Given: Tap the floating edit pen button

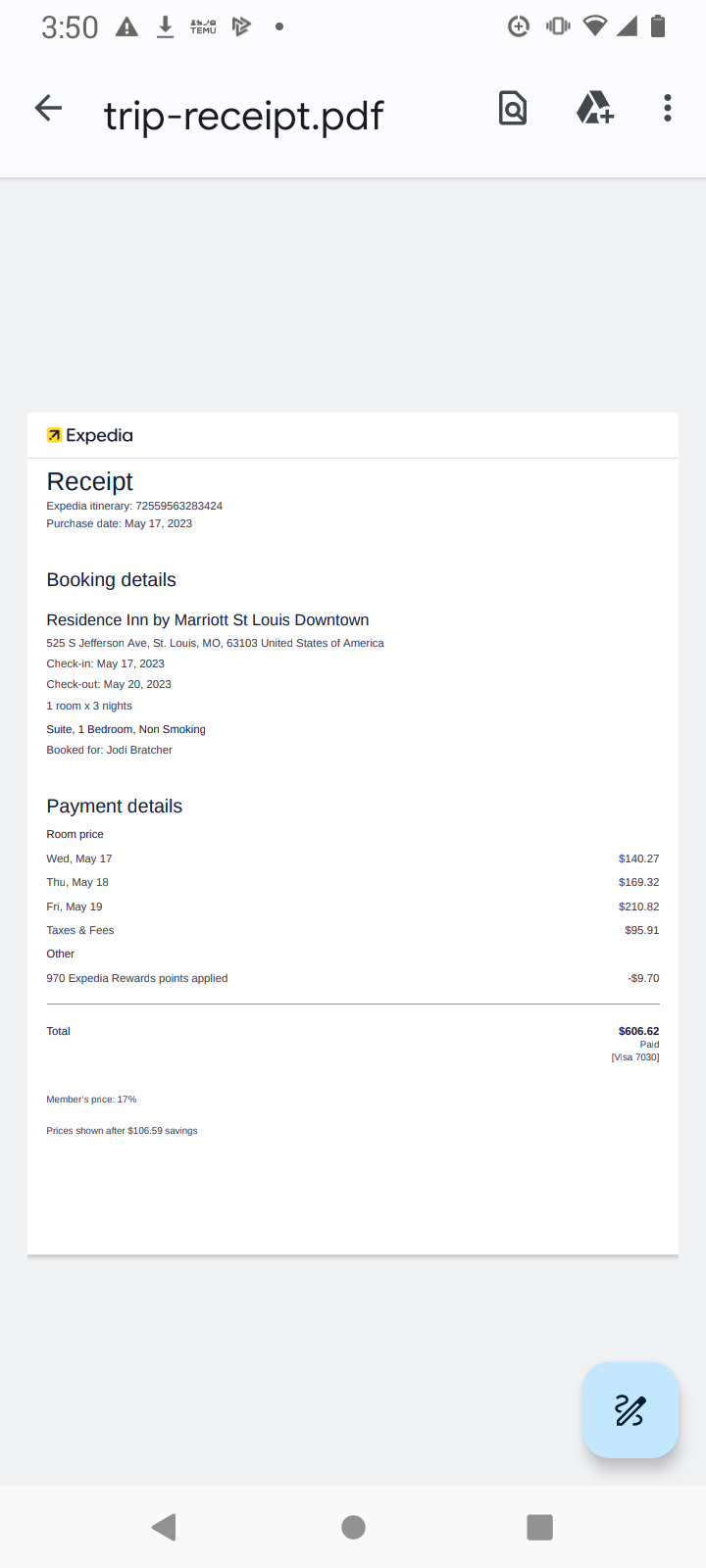Looking at the screenshot, I should click(x=630, y=1410).
